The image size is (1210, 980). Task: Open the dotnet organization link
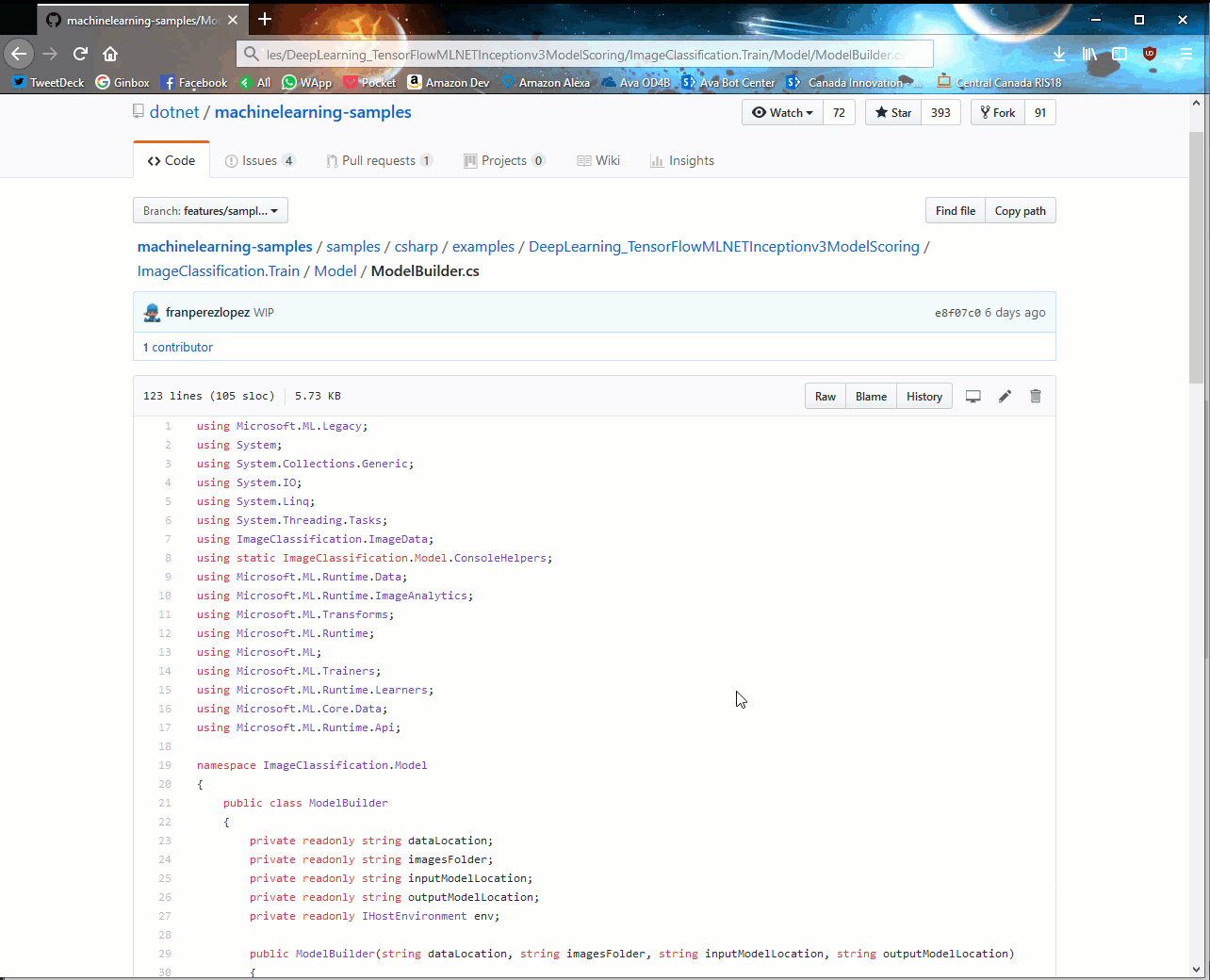pos(173,111)
